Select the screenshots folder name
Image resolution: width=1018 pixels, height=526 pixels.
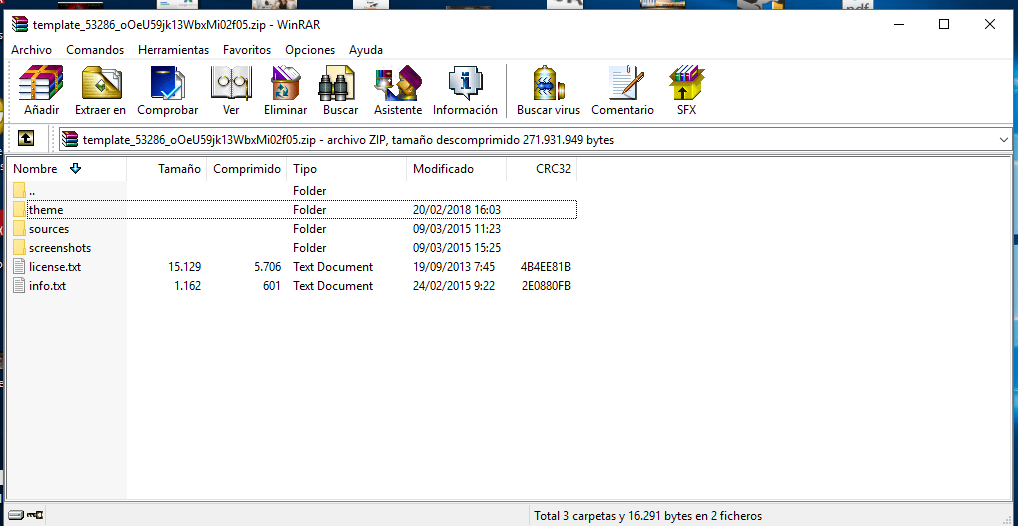click(x=60, y=247)
